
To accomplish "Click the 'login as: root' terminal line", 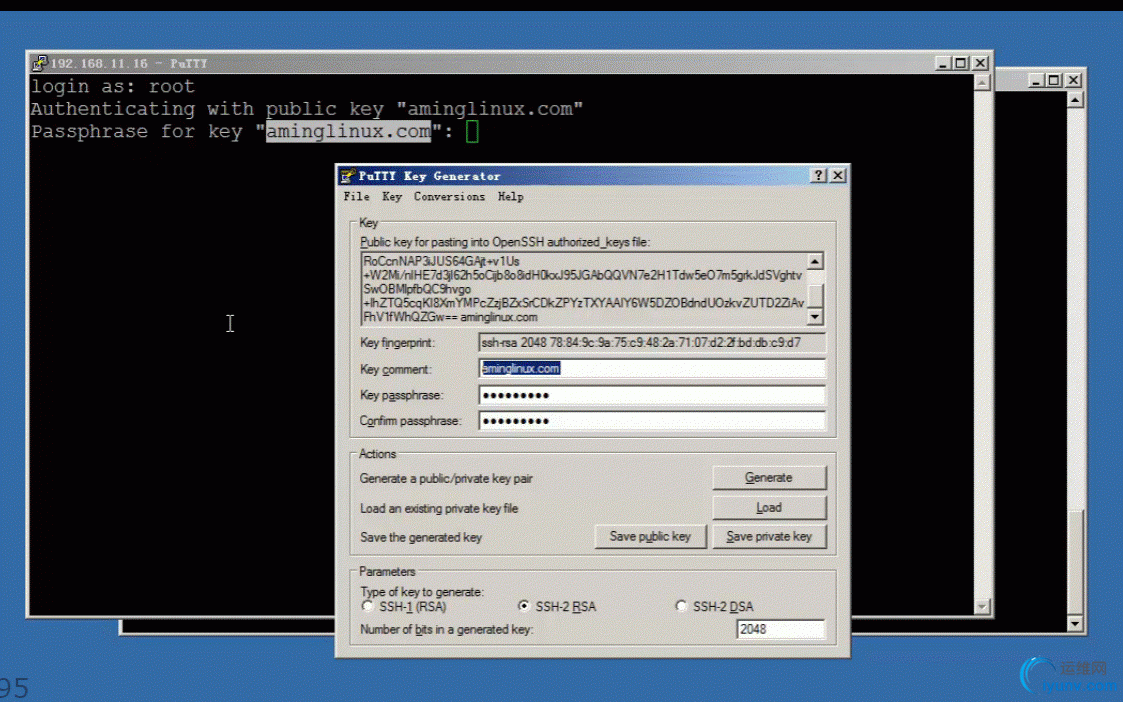I will (112, 87).
